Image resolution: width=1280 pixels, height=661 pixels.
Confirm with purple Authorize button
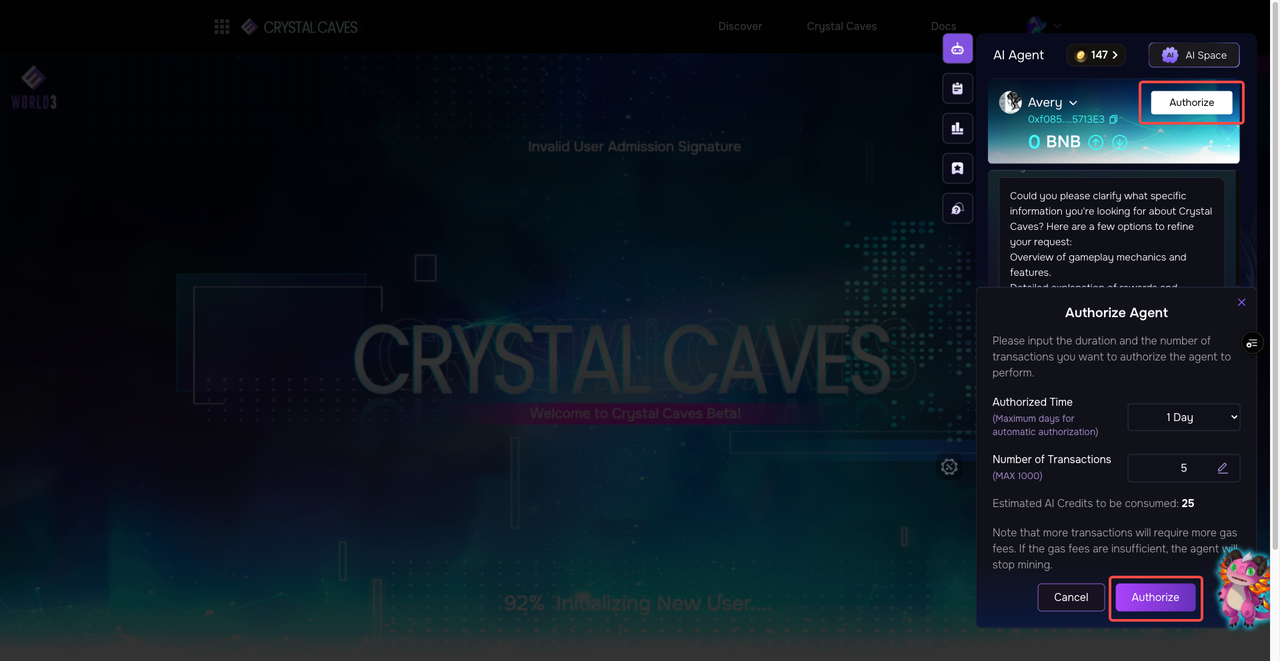[x=1155, y=597]
